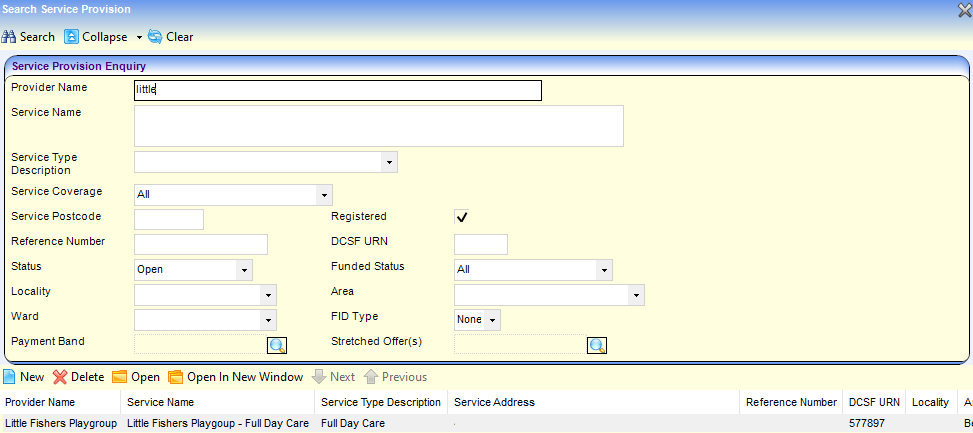Image resolution: width=973 pixels, height=433 pixels.
Task: Sort by DCSF URN column header
Action: (x=874, y=402)
